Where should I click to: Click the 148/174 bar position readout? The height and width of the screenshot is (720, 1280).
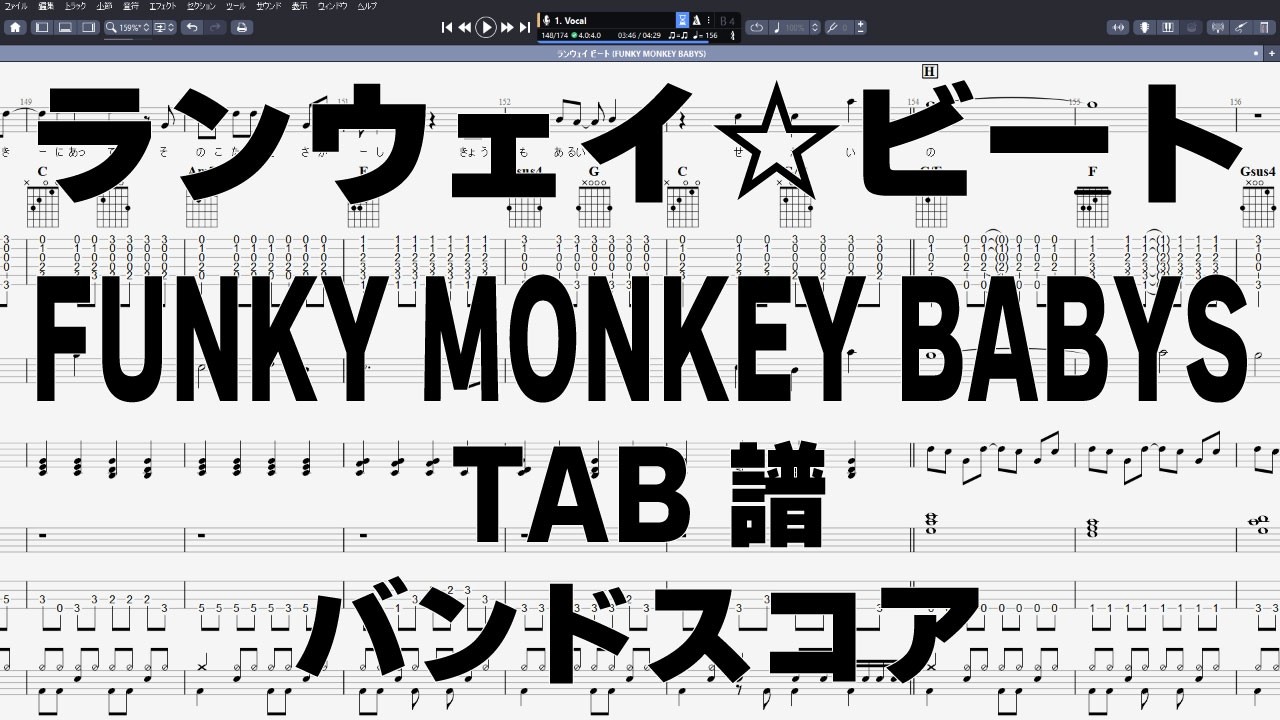[553, 35]
